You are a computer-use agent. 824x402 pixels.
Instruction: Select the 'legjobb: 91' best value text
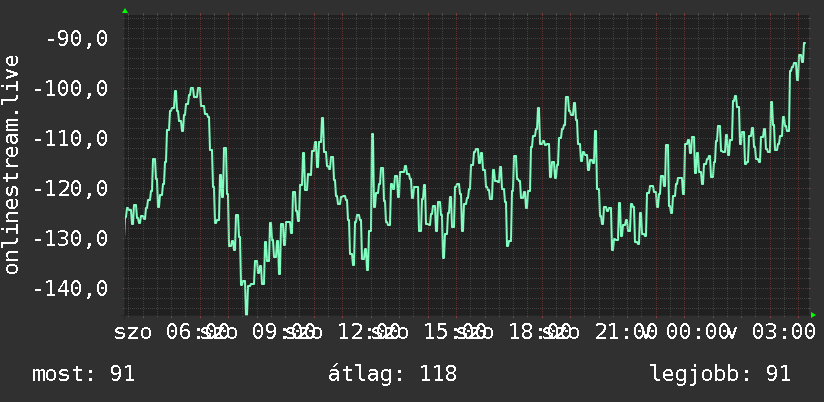[x=720, y=374]
